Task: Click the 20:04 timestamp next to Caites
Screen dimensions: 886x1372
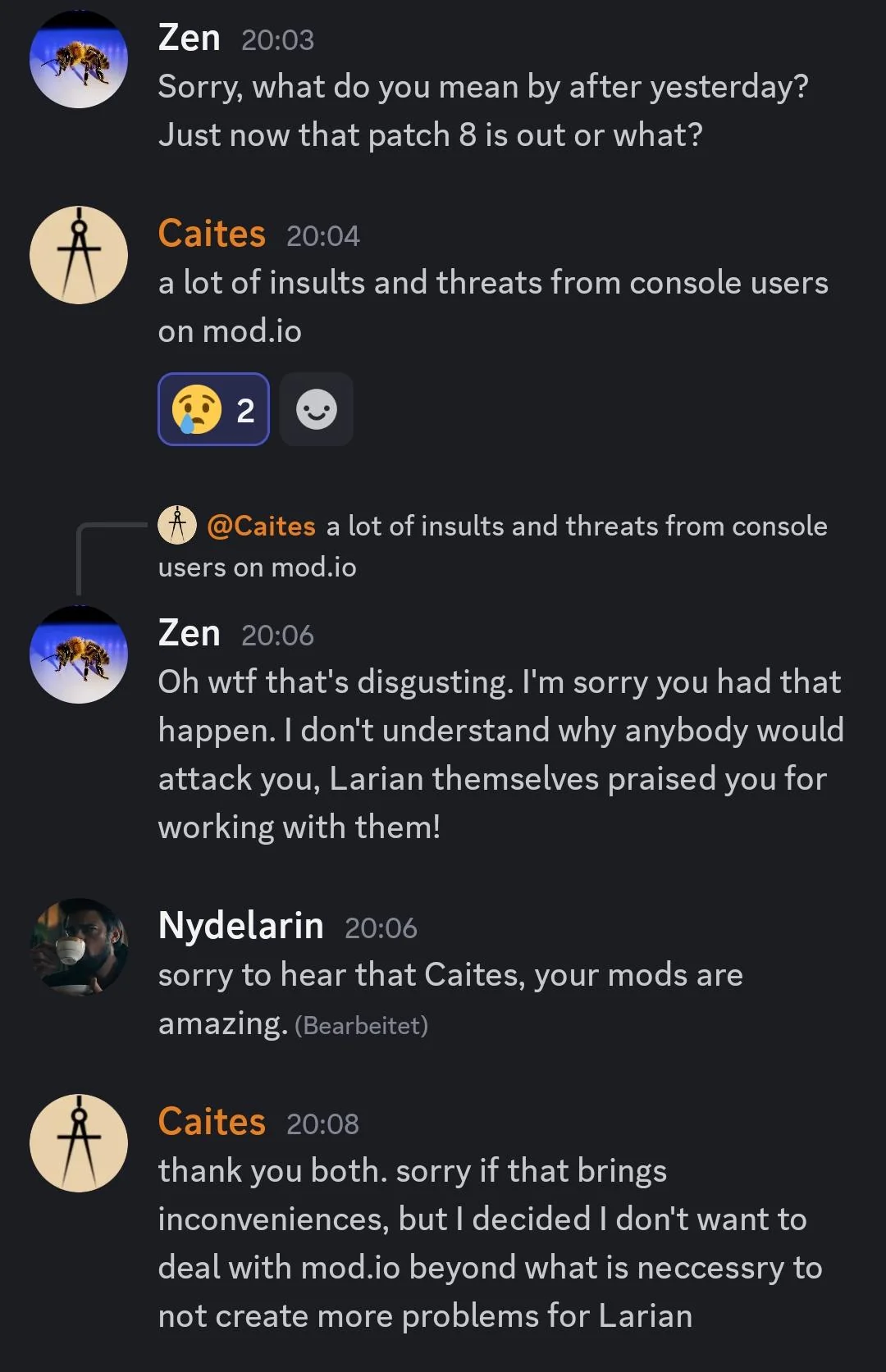Action: [323, 236]
